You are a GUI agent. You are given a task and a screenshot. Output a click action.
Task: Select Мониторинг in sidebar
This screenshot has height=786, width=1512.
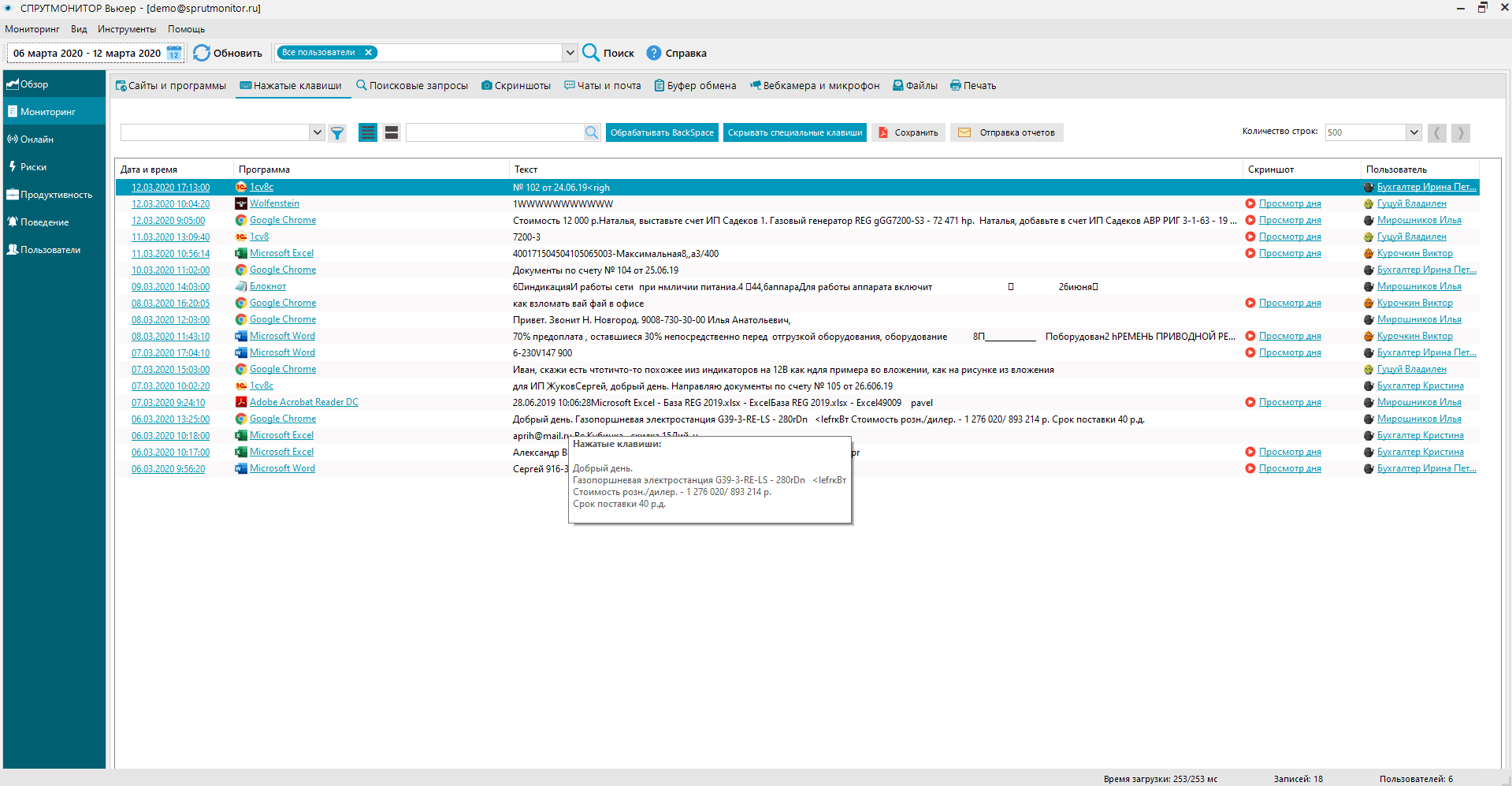[x=54, y=111]
